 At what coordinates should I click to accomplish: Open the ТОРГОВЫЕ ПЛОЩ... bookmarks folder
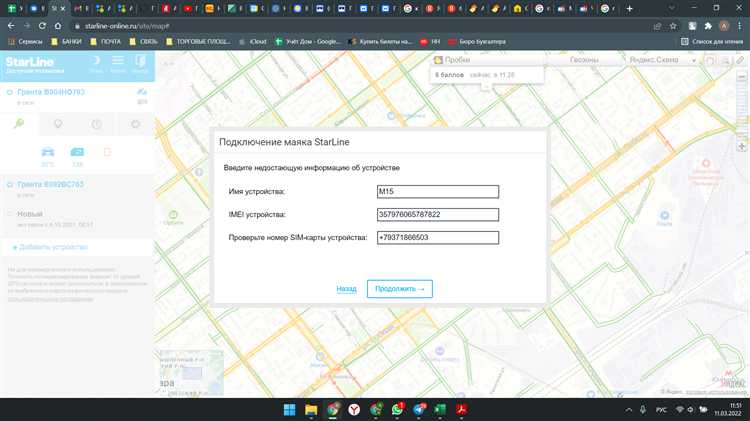pyautogui.click(x=198, y=42)
